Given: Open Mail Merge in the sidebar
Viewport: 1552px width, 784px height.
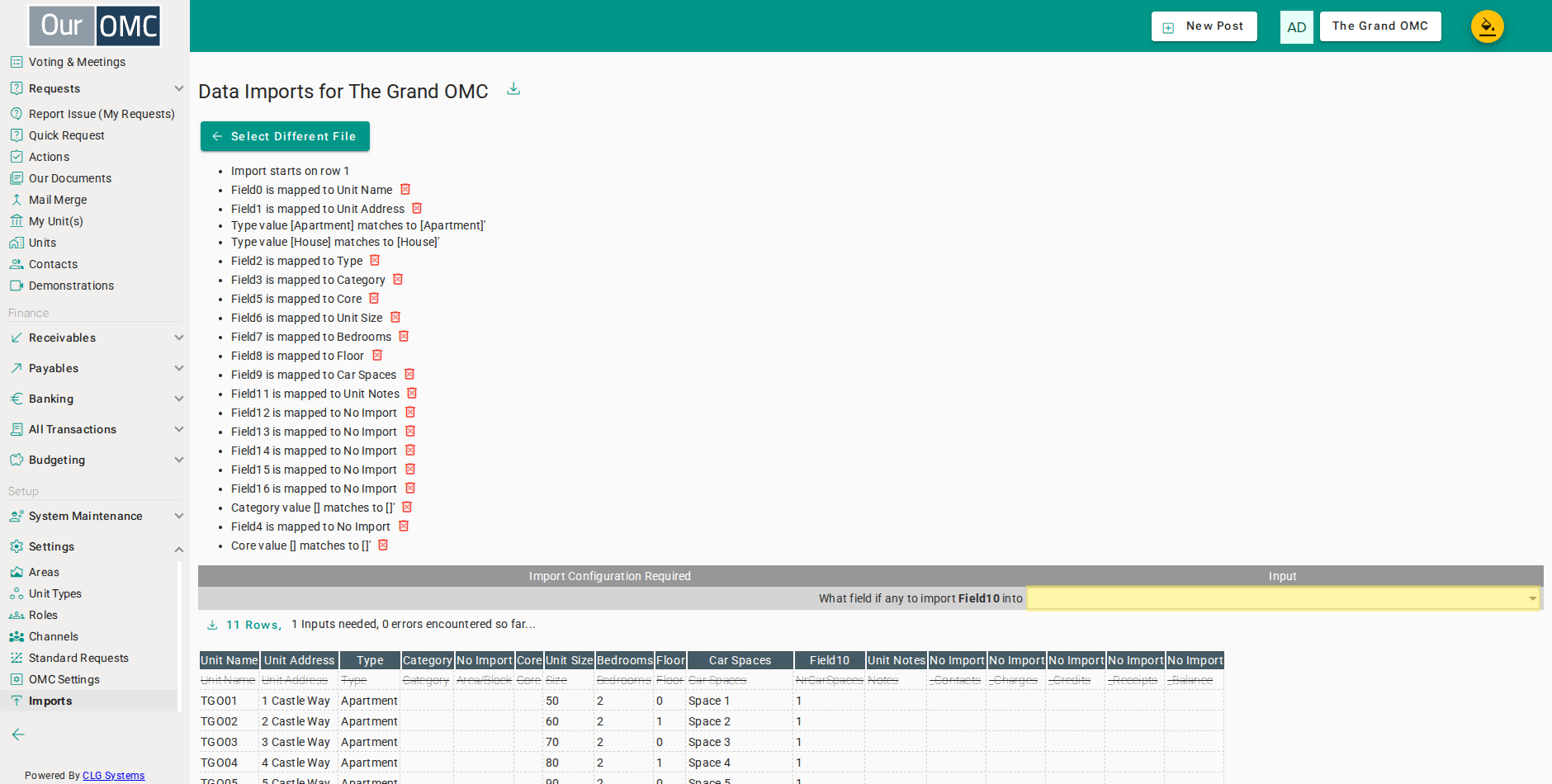Looking at the screenshot, I should pyautogui.click(x=57, y=200).
